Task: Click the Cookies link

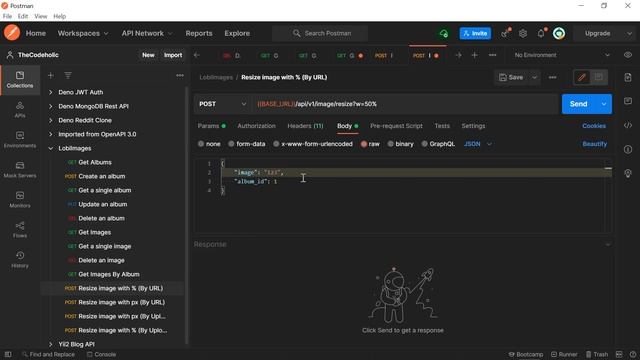Action: pyautogui.click(x=594, y=126)
